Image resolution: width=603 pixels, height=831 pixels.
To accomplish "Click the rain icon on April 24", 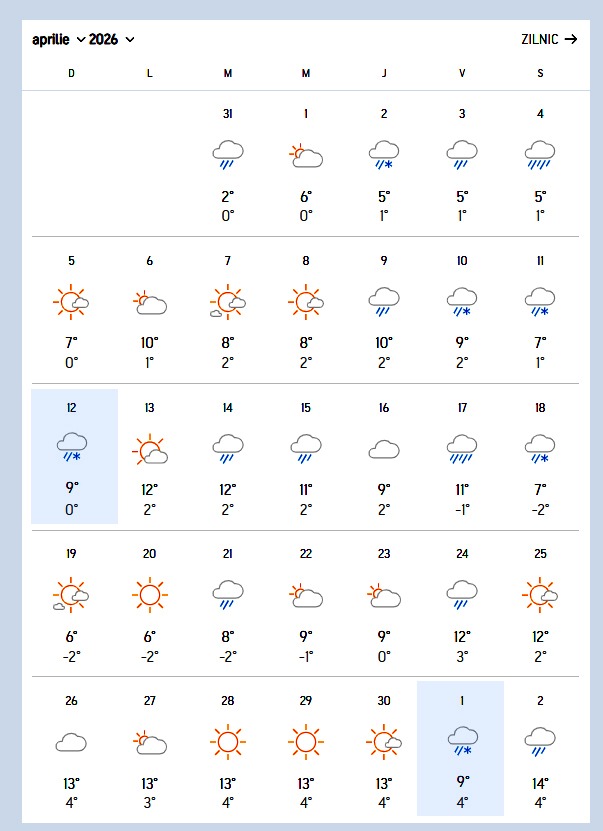I will [462, 596].
